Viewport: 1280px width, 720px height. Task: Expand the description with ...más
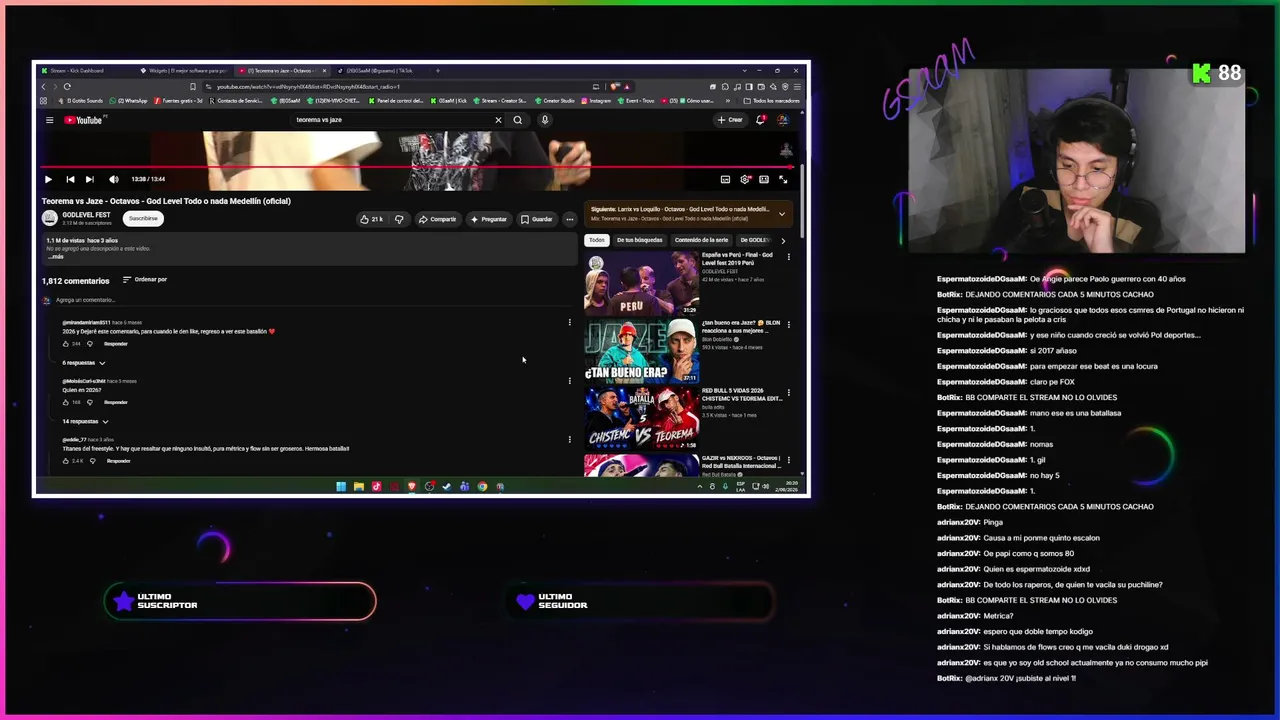pos(55,257)
